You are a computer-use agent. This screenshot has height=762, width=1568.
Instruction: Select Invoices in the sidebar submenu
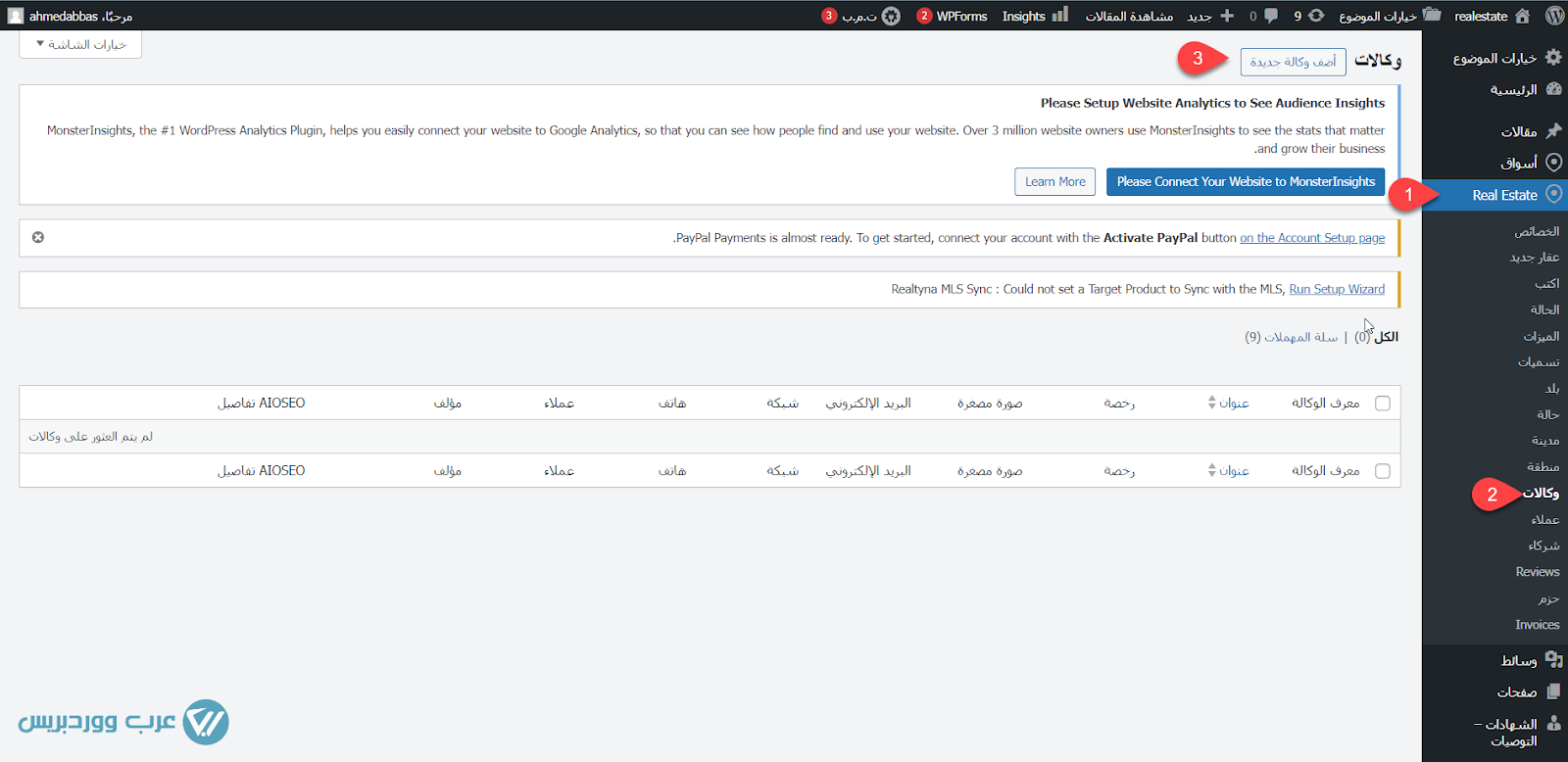(x=1537, y=625)
